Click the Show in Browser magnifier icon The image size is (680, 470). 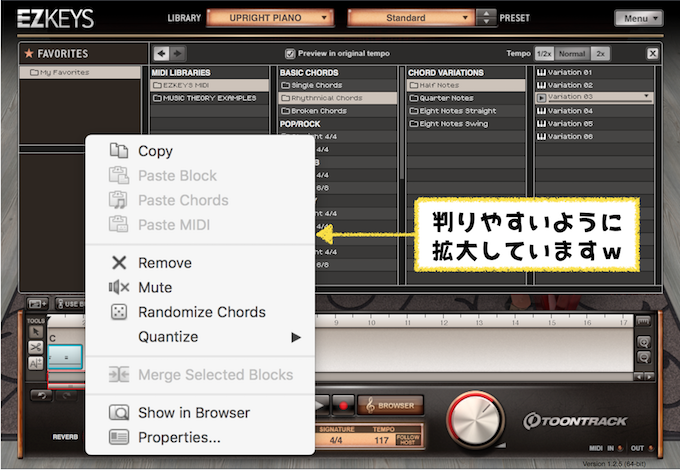point(119,412)
